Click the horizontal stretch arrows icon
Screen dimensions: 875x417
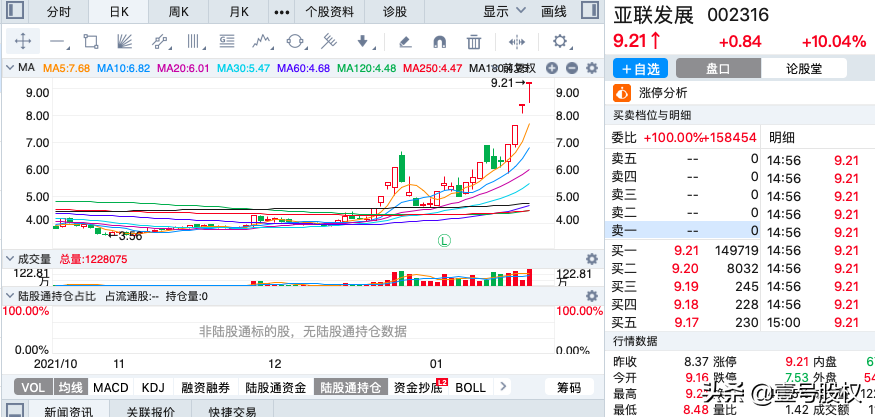coord(517,41)
